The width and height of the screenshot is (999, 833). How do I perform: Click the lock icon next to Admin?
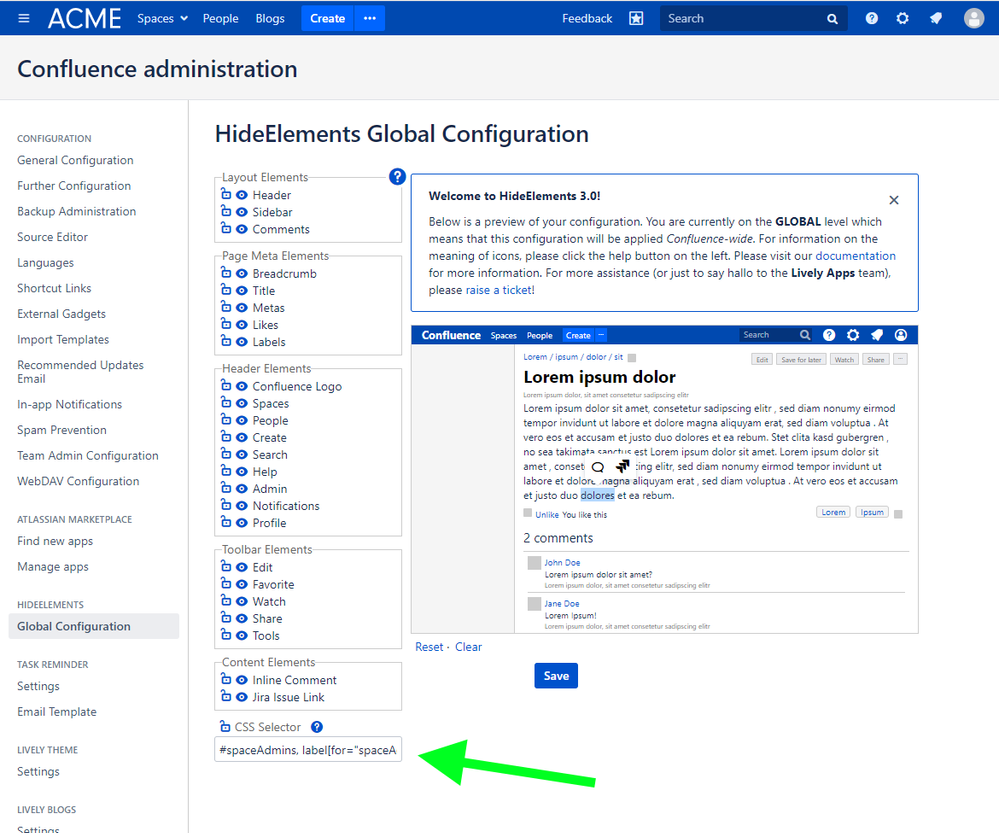pyautogui.click(x=226, y=488)
